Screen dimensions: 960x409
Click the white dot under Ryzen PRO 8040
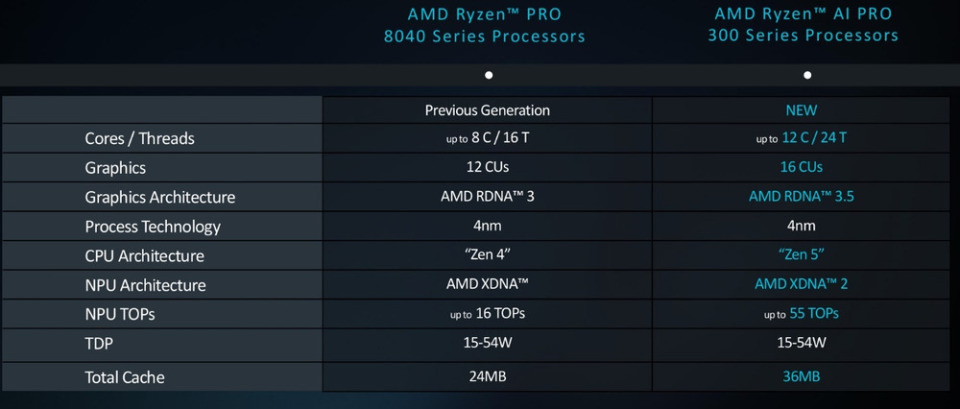488,75
